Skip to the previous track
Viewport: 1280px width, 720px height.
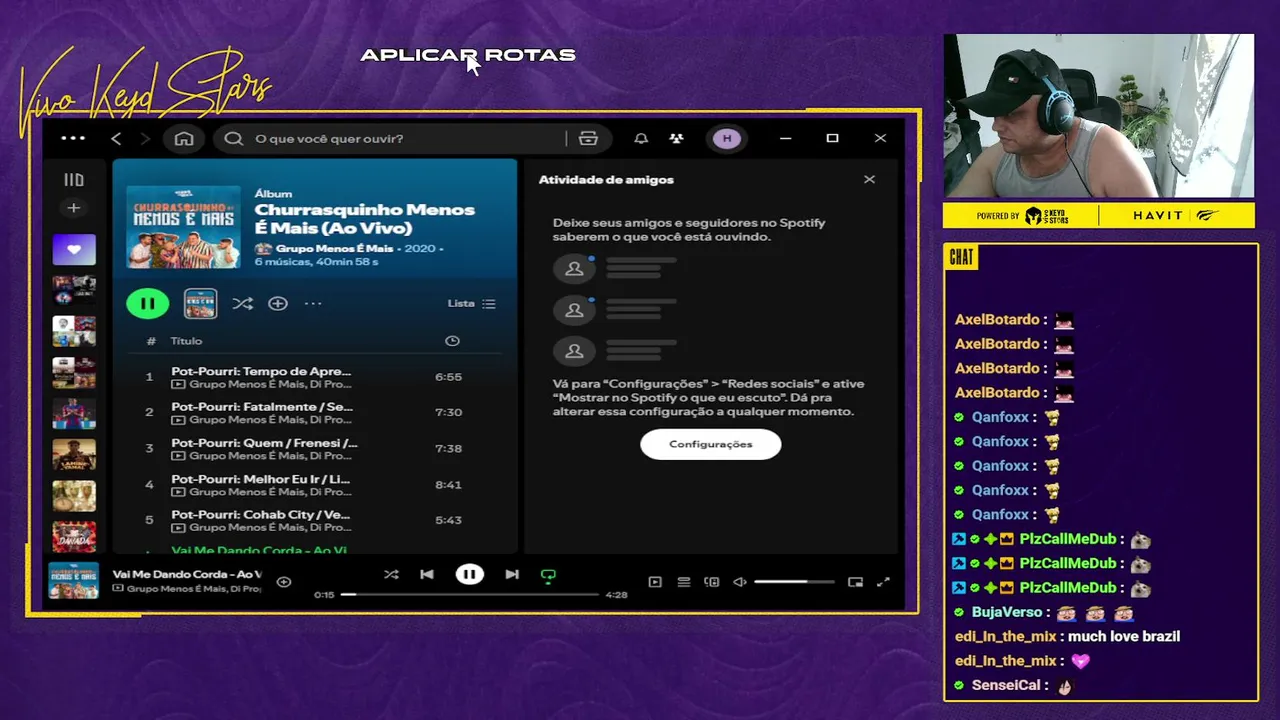[x=427, y=574]
